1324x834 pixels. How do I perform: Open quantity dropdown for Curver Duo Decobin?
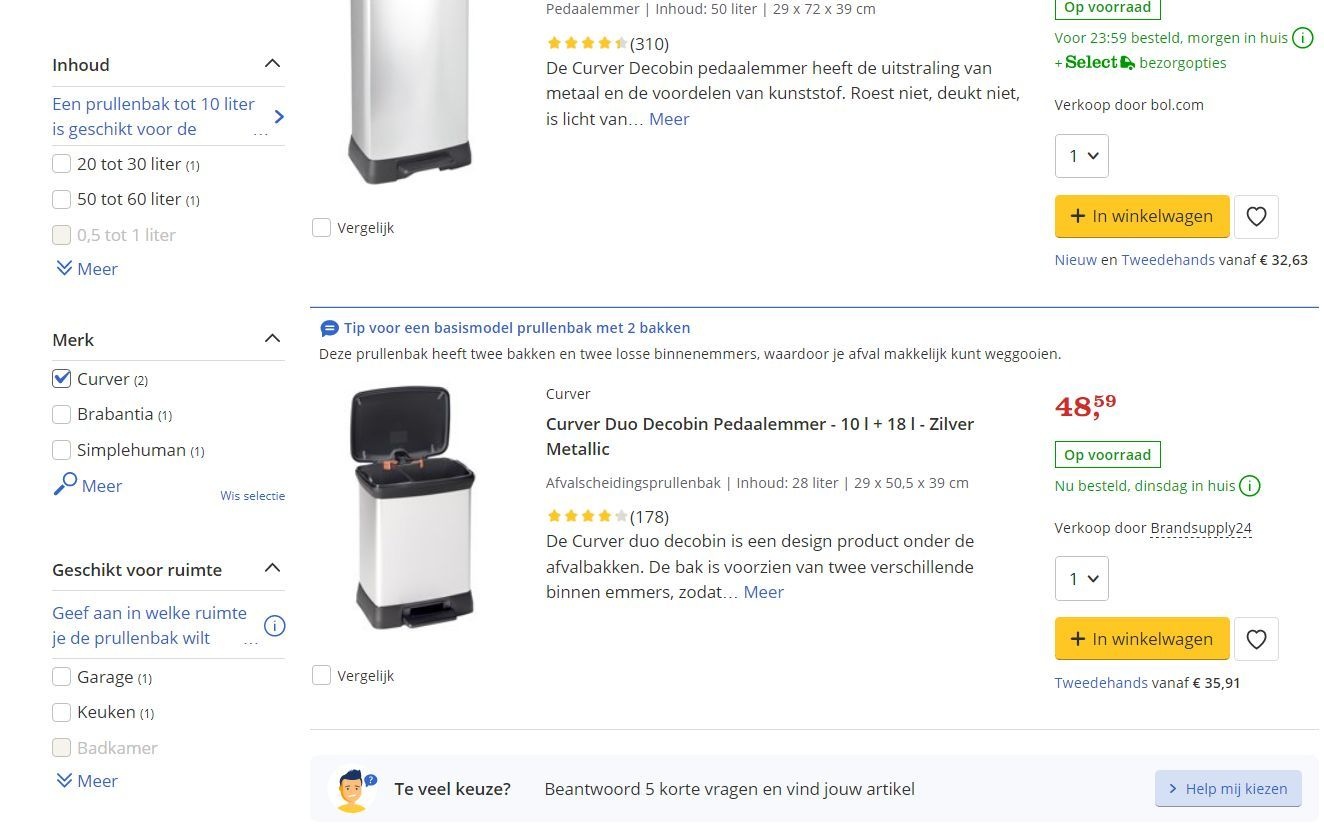pyautogui.click(x=1081, y=579)
